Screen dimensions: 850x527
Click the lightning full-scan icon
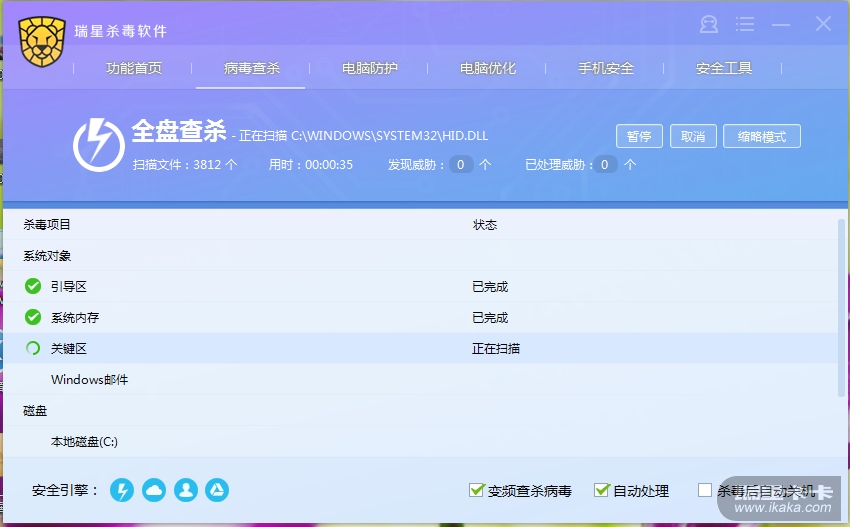click(99, 145)
